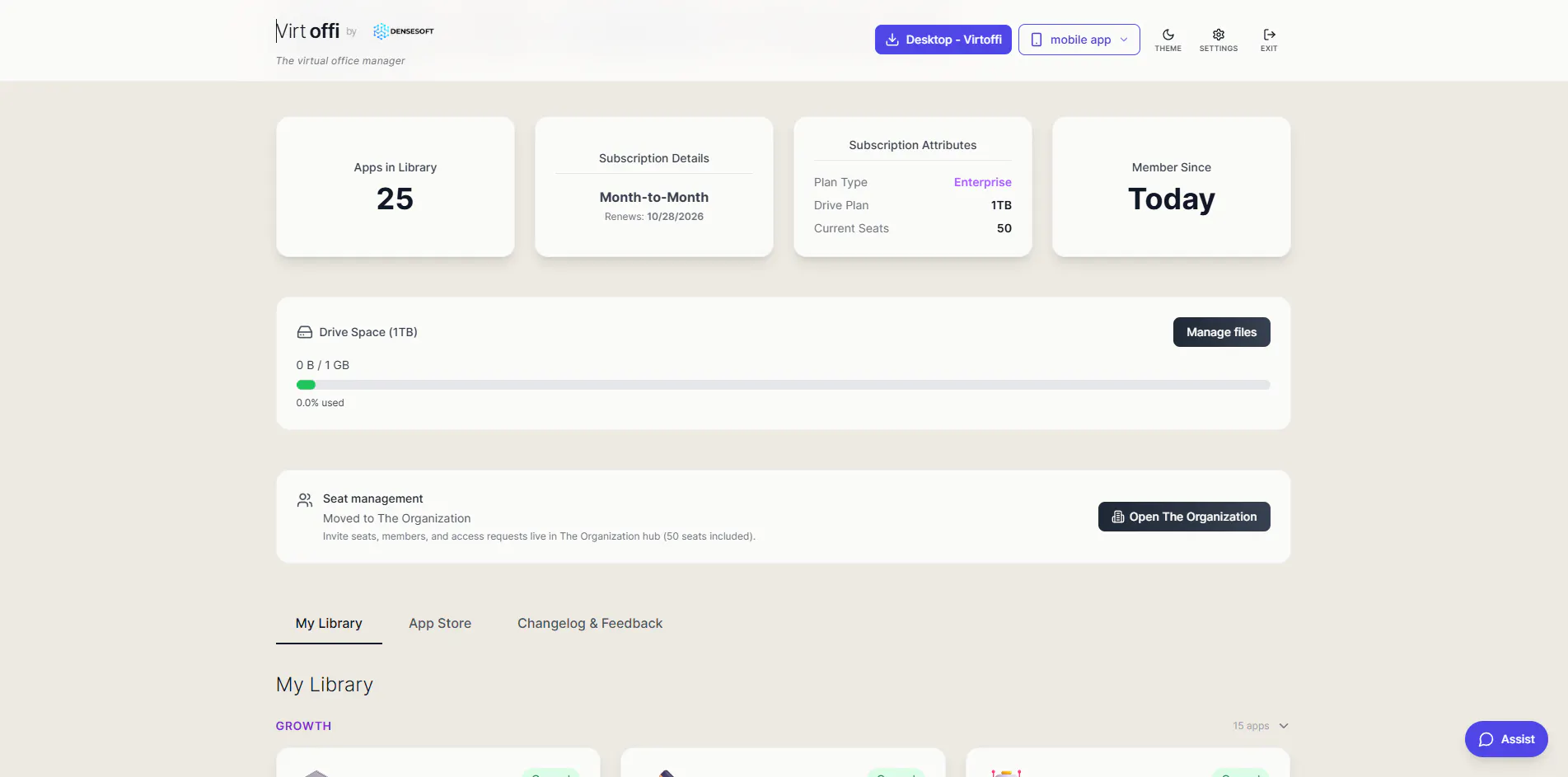Click The virtual office manager tagline

(340, 61)
